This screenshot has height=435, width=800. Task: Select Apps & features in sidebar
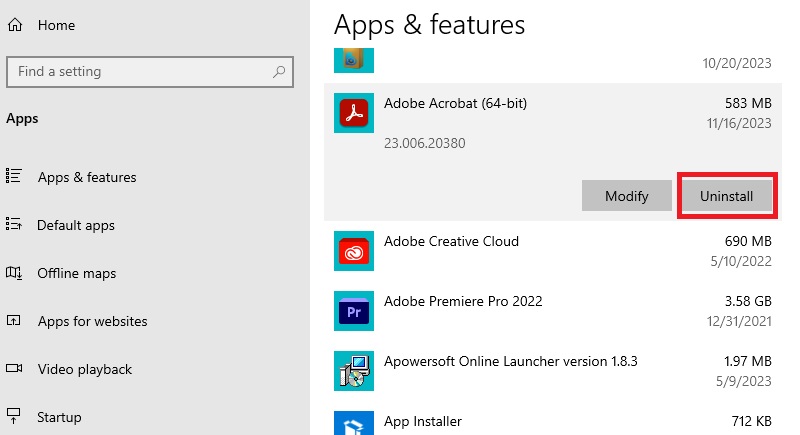(x=87, y=177)
